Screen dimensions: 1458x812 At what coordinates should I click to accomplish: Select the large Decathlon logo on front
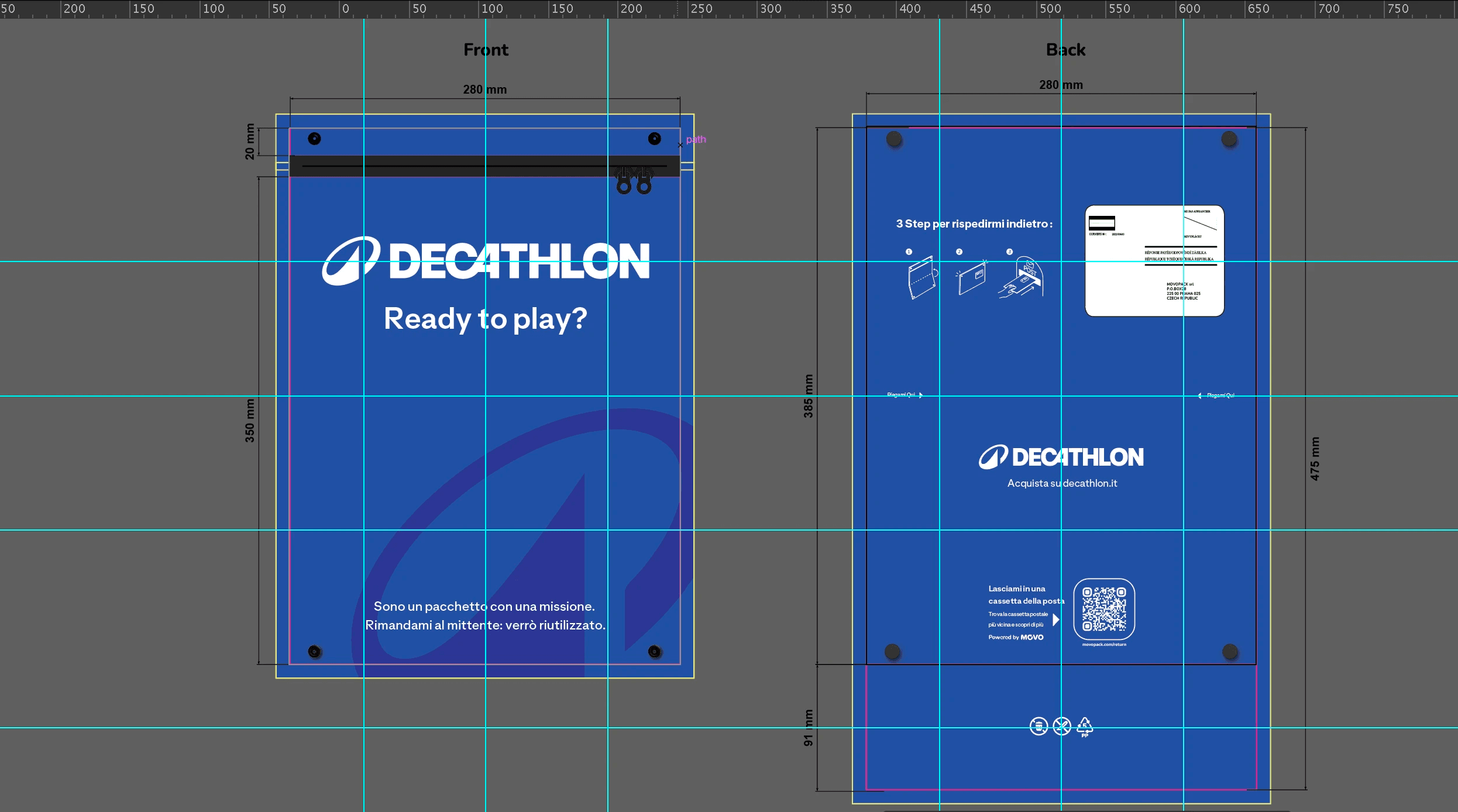(486, 261)
